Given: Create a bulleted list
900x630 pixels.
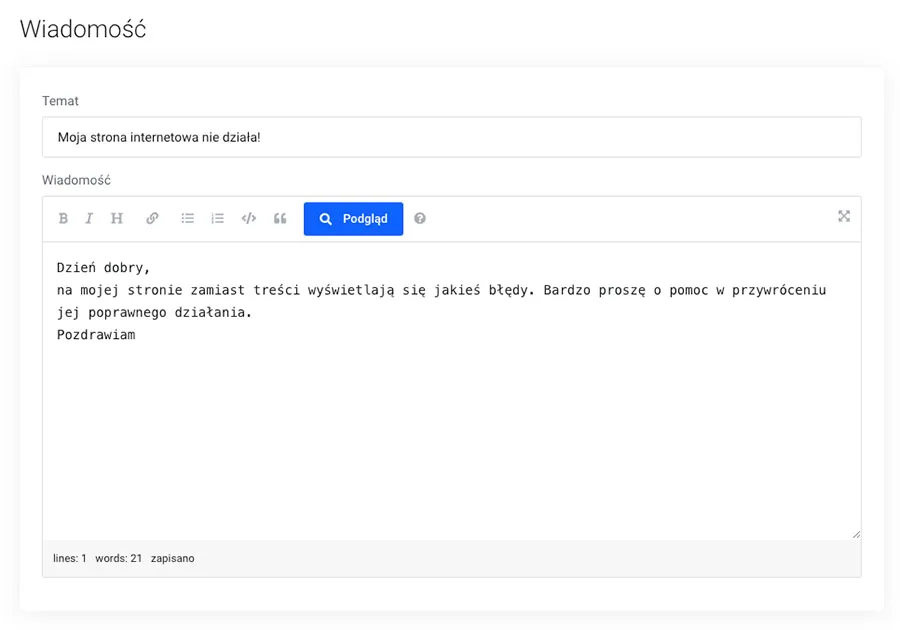Looking at the screenshot, I should [188, 219].
